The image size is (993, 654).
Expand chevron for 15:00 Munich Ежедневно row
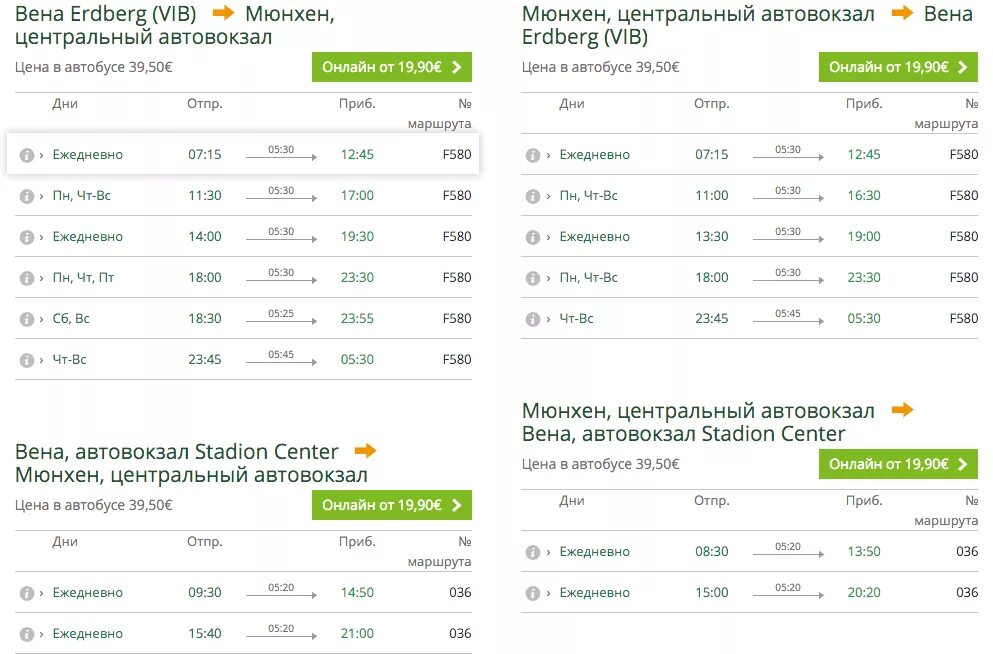click(x=548, y=593)
